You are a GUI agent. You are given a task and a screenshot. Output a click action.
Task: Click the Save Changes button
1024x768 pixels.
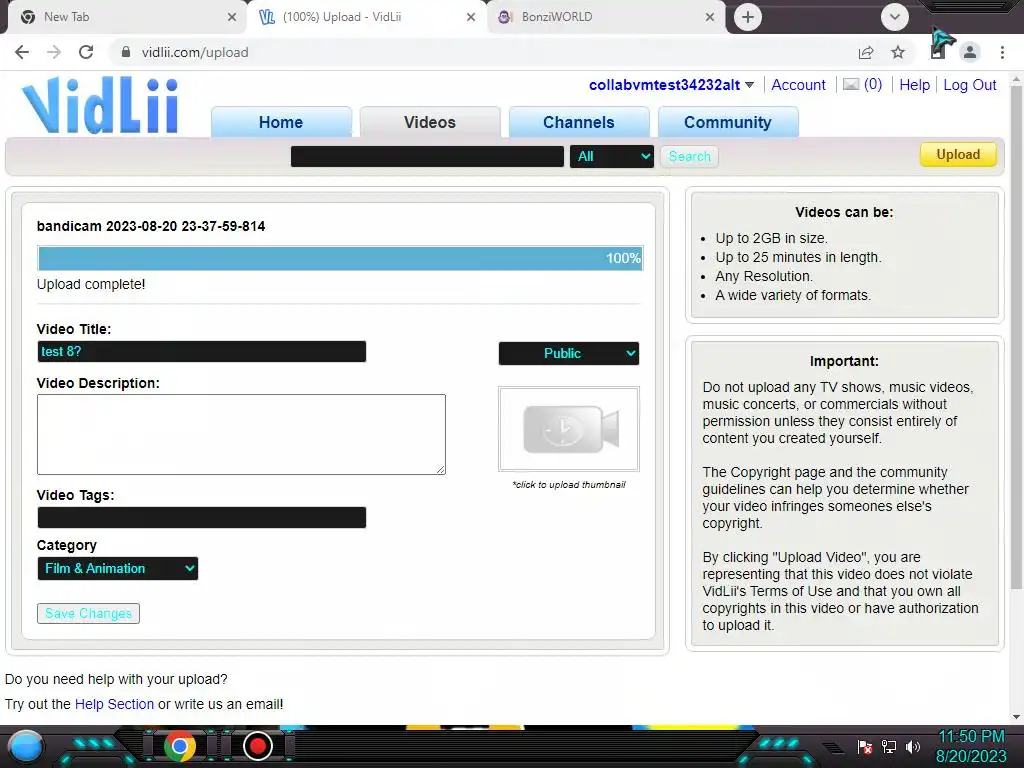[x=88, y=613]
